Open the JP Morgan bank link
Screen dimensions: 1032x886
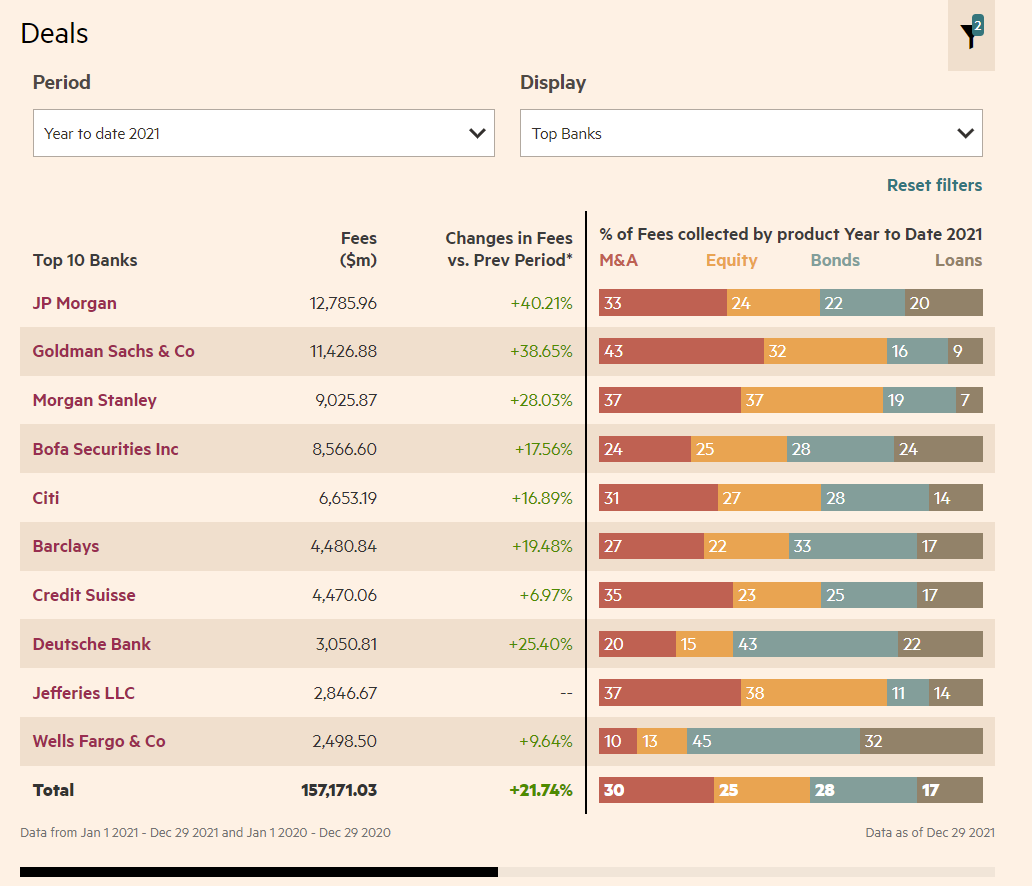click(x=74, y=303)
